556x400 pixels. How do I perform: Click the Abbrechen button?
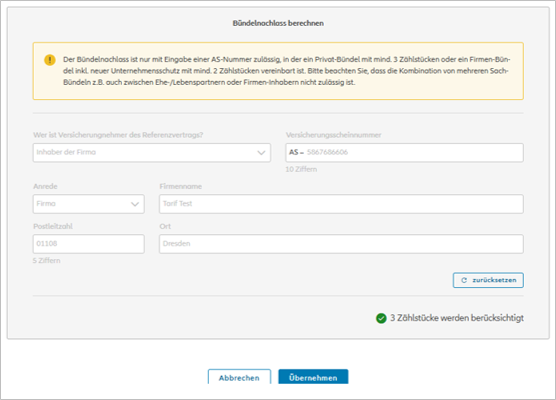coord(239,377)
